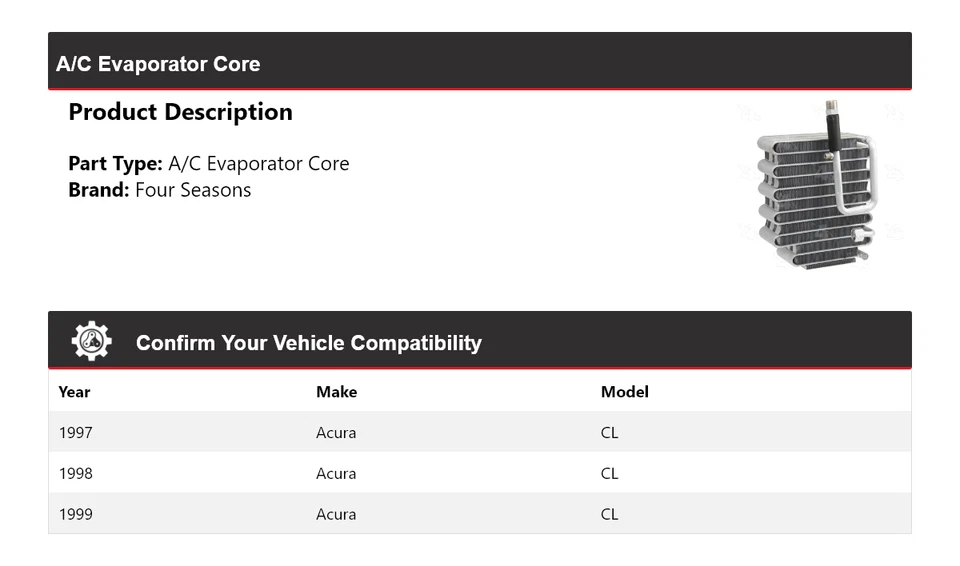Click the bold Brand label

98,190
